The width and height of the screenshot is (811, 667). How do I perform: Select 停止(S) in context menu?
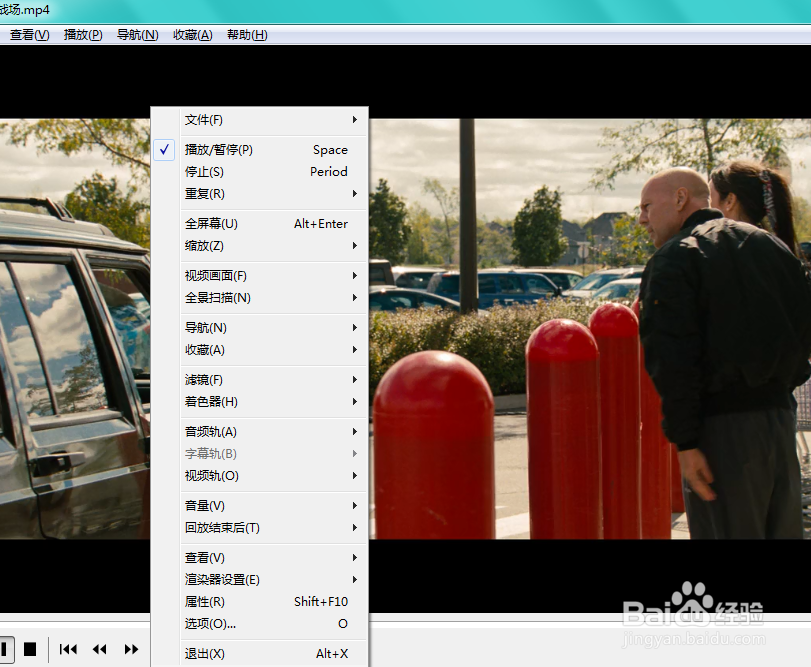tap(260, 172)
